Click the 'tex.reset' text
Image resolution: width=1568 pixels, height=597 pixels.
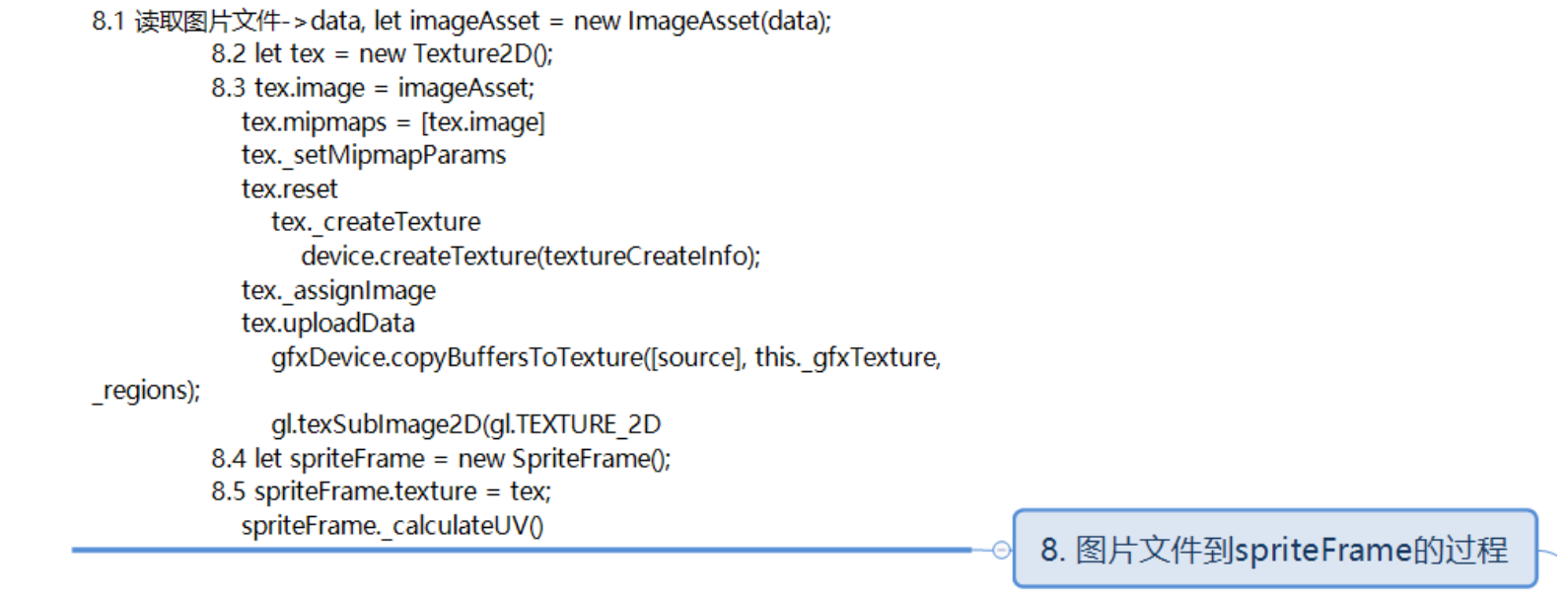tap(289, 188)
